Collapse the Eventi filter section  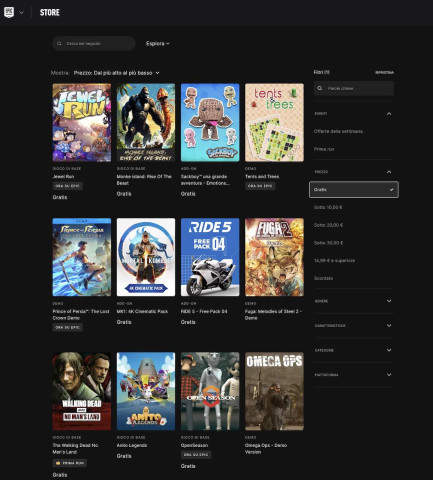pos(354,114)
